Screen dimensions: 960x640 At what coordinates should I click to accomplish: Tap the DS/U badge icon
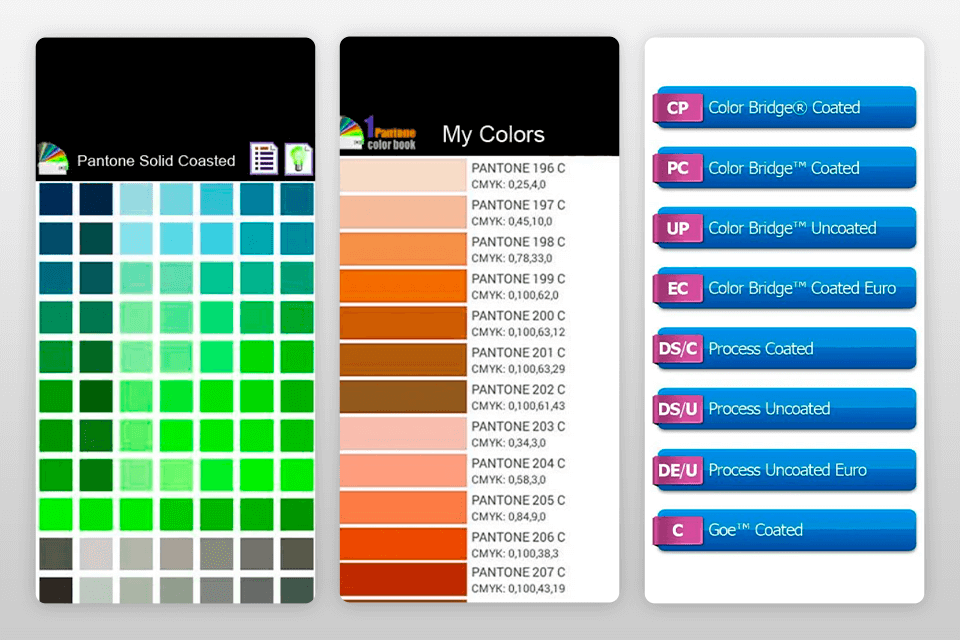point(678,409)
